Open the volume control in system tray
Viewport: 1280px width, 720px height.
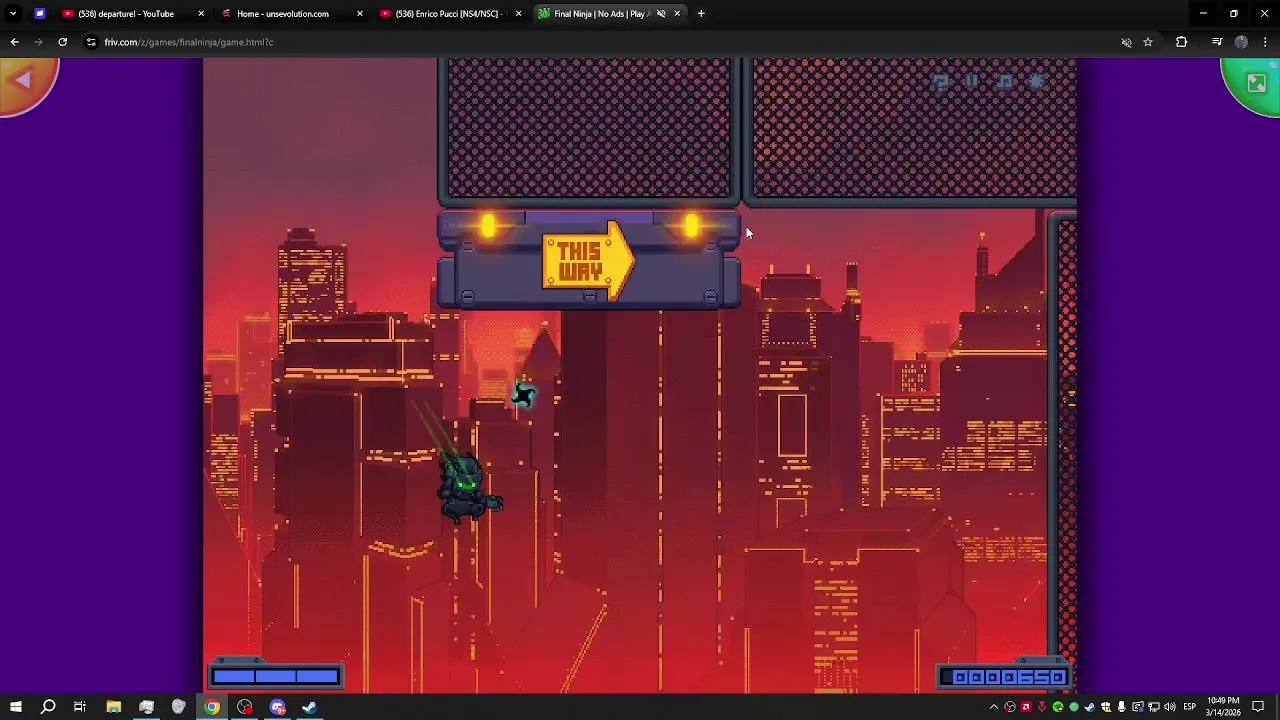coord(1169,707)
